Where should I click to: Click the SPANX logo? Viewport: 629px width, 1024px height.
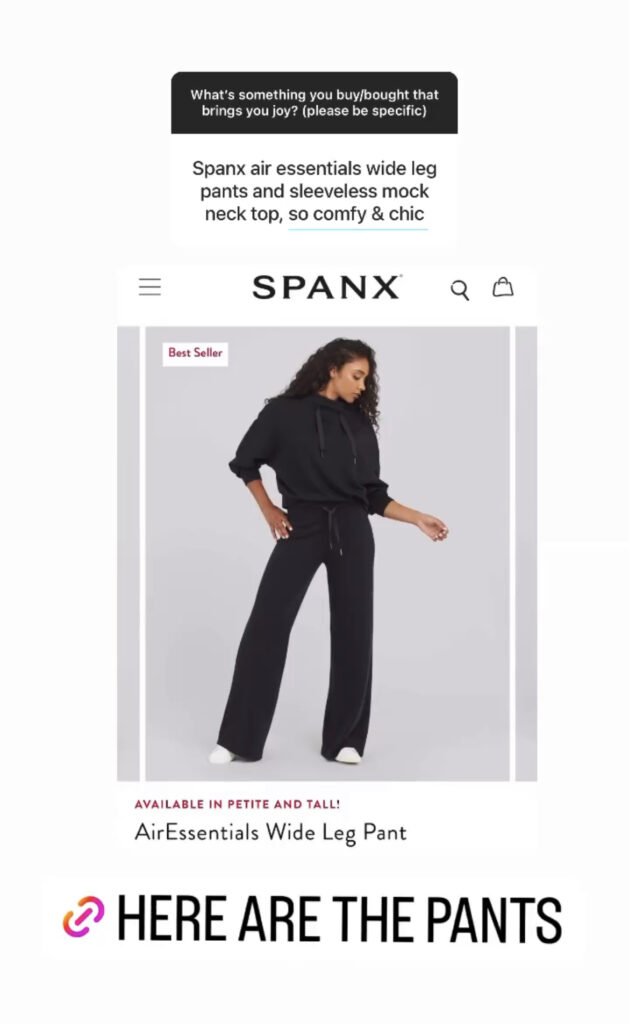(326, 287)
